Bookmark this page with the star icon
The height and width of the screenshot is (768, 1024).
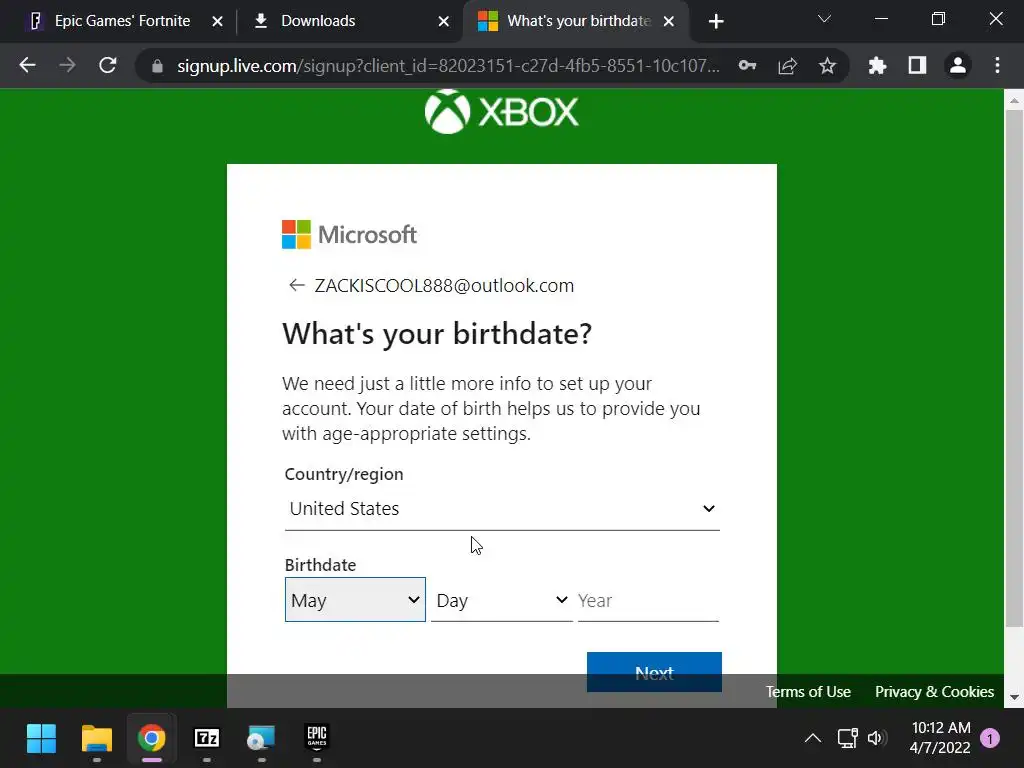click(x=827, y=65)
